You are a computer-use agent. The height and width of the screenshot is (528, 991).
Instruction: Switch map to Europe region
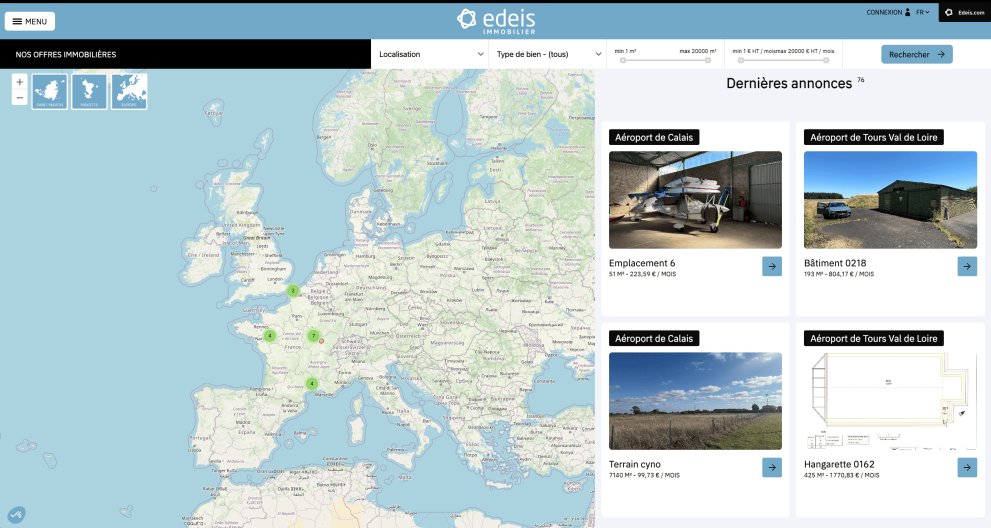tap(129, 91)
